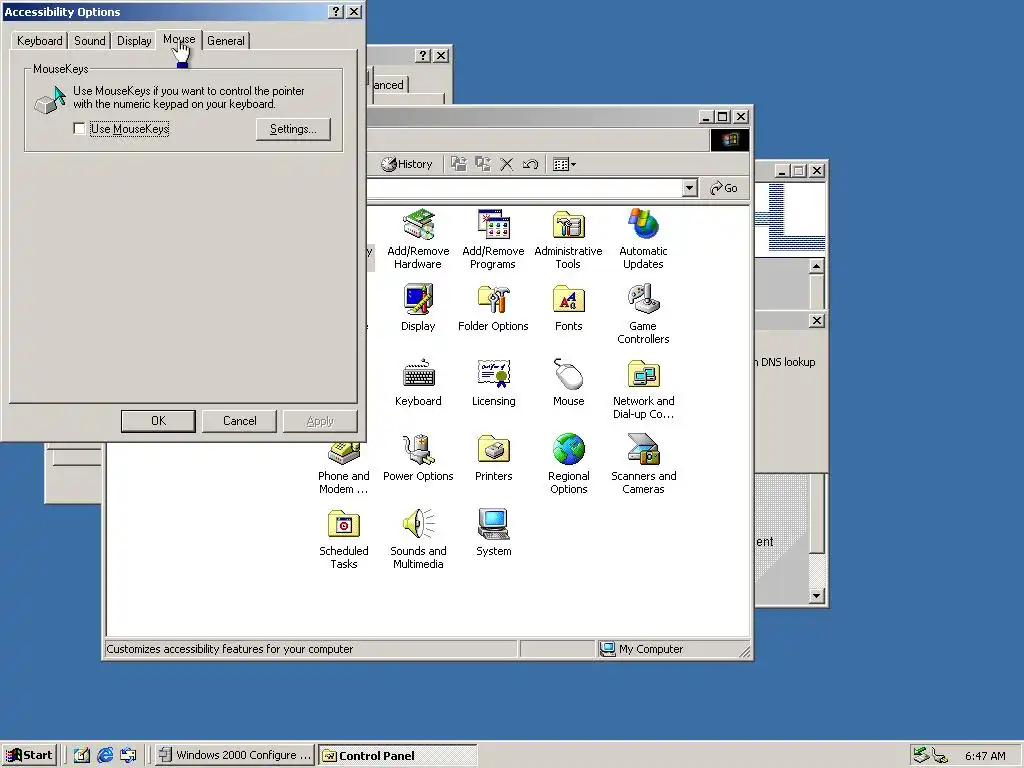Open the Start menu

point(29,755)
